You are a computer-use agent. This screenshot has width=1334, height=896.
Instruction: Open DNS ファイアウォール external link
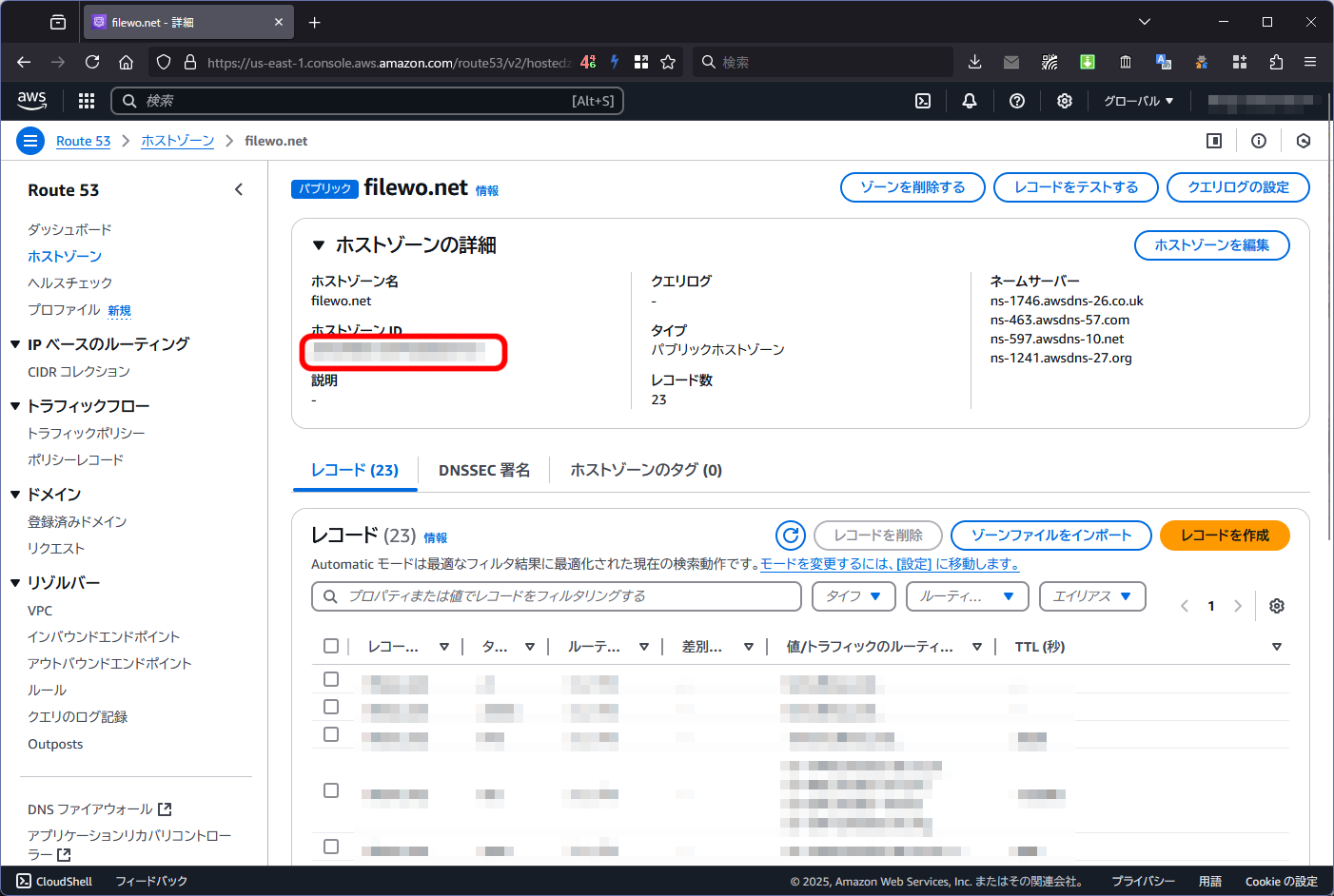pos(99,809)
